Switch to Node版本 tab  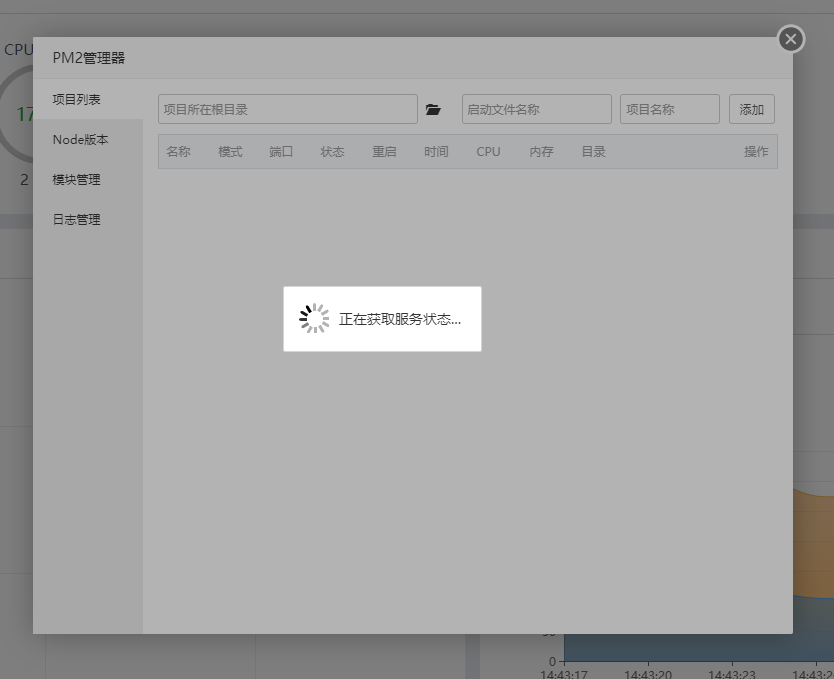point(88,139)
